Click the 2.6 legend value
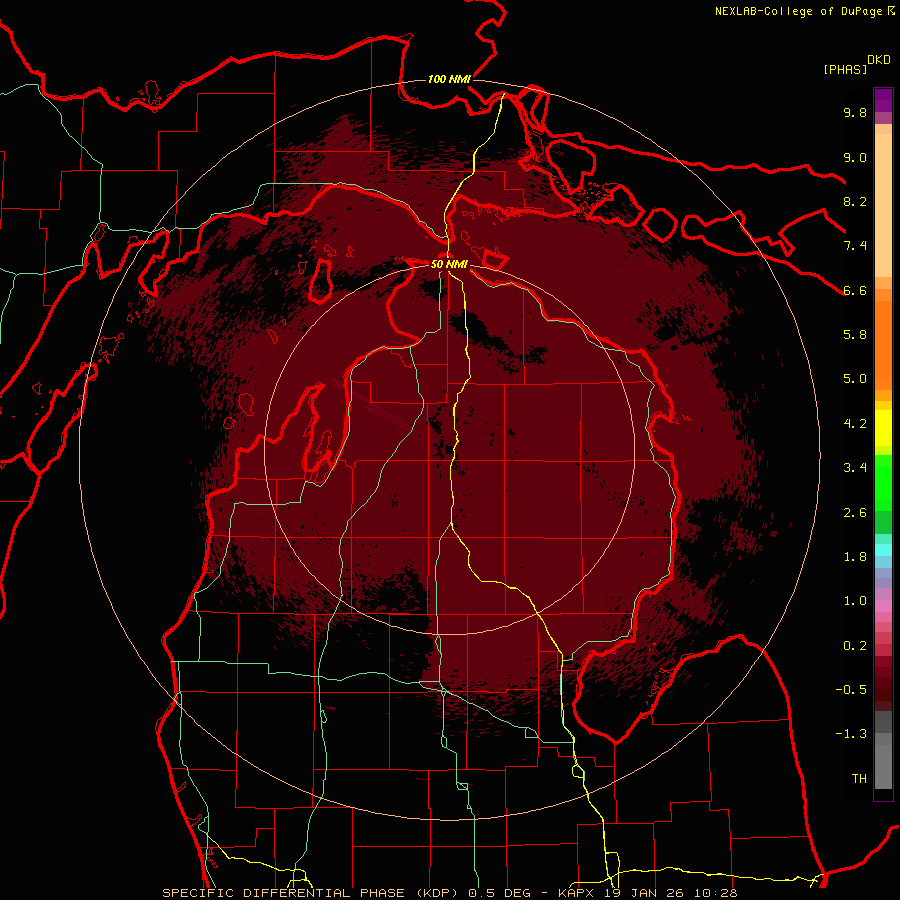This screenshot has width=900, height=900. 855,513
